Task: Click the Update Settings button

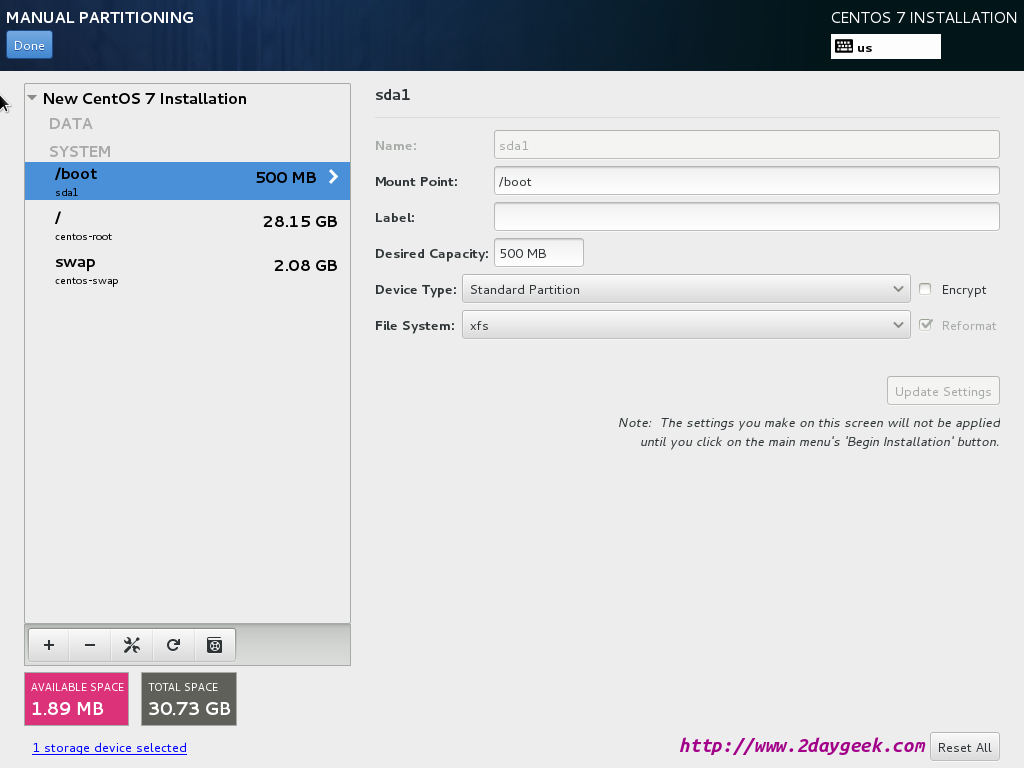Action: pos(943,391)
